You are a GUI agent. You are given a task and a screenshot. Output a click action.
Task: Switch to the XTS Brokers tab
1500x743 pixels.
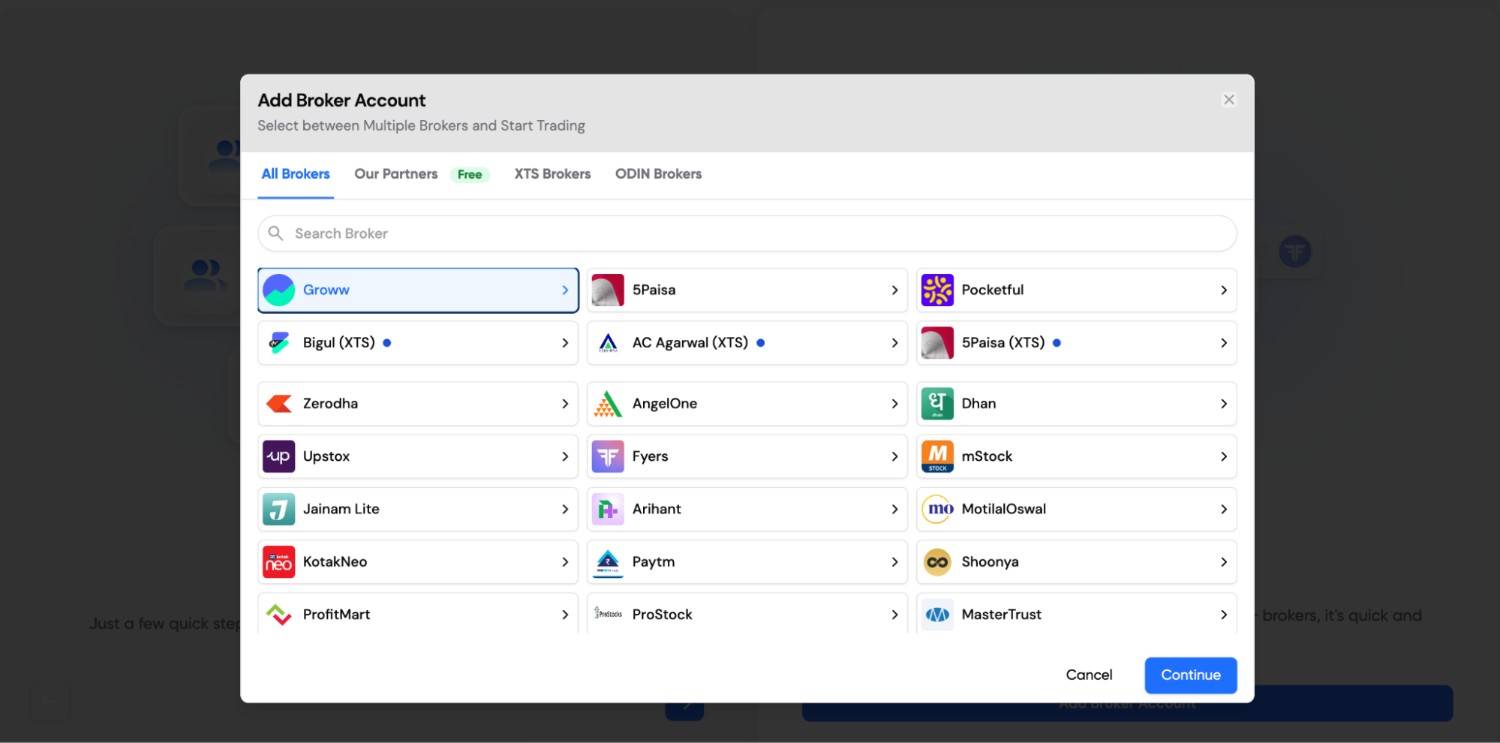[x=552, y=174]
